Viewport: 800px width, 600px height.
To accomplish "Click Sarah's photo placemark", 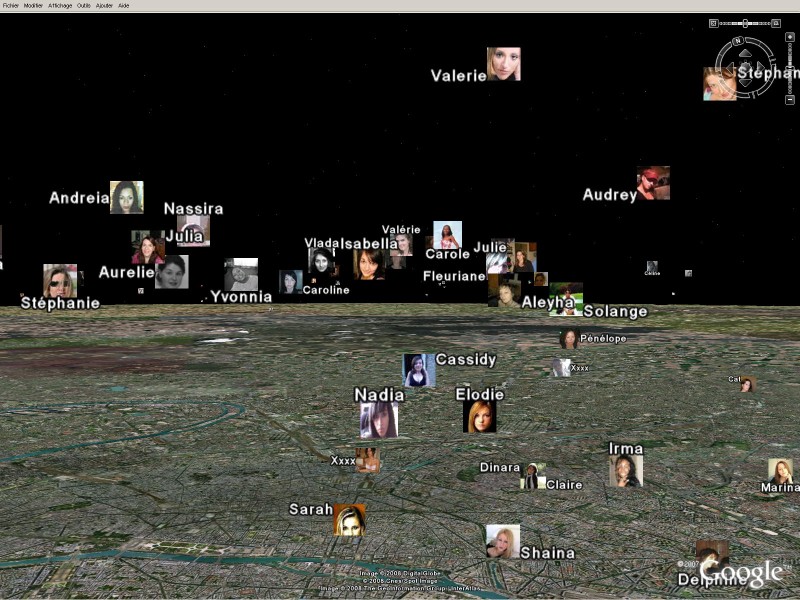I will point(349,520).
